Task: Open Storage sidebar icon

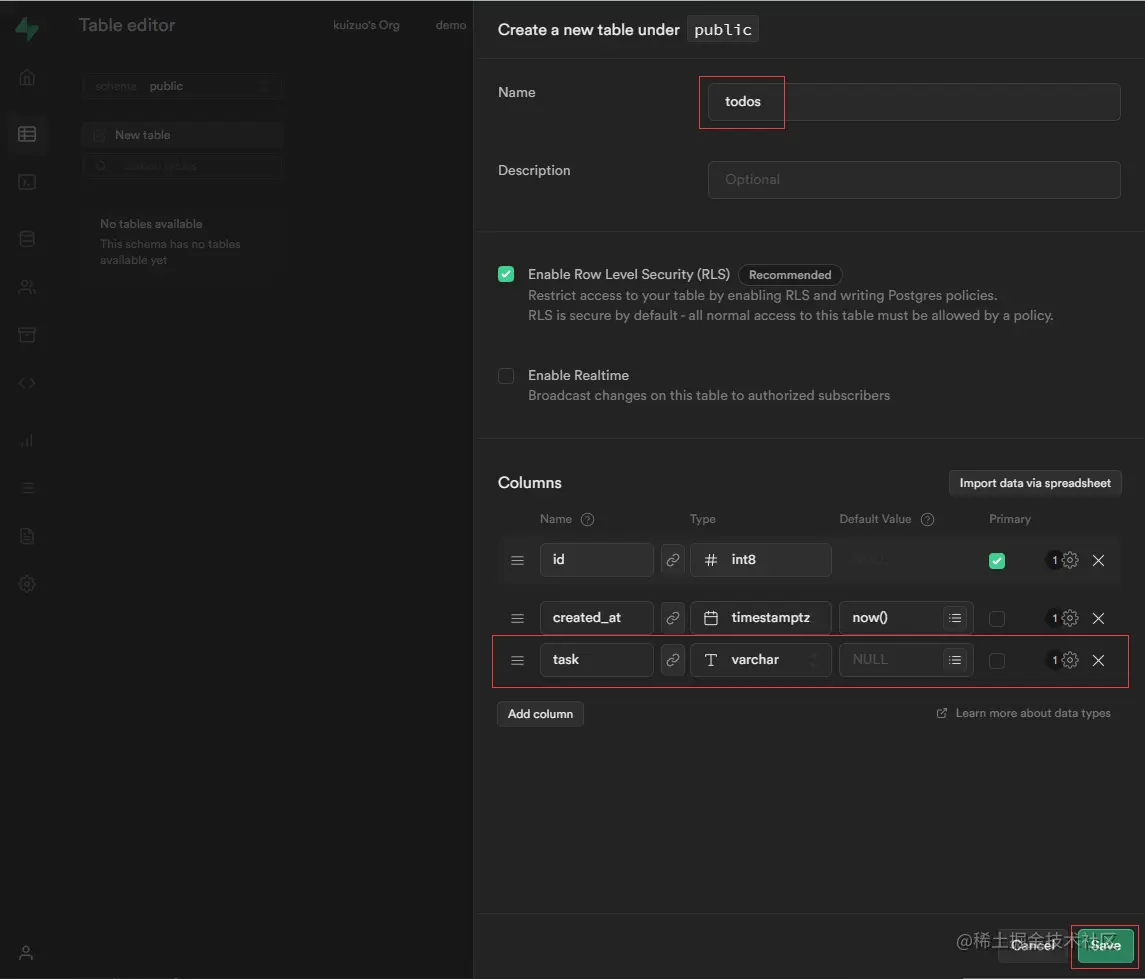Action: click(x=27, y=335)
